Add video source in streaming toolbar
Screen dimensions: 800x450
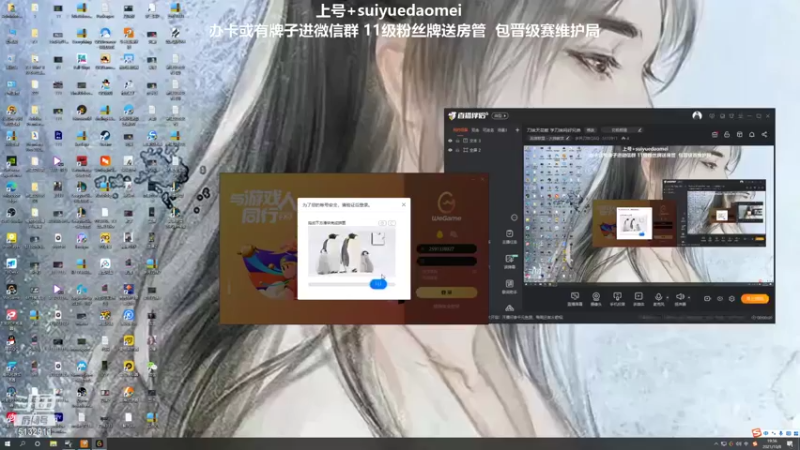tap(638, 298)
